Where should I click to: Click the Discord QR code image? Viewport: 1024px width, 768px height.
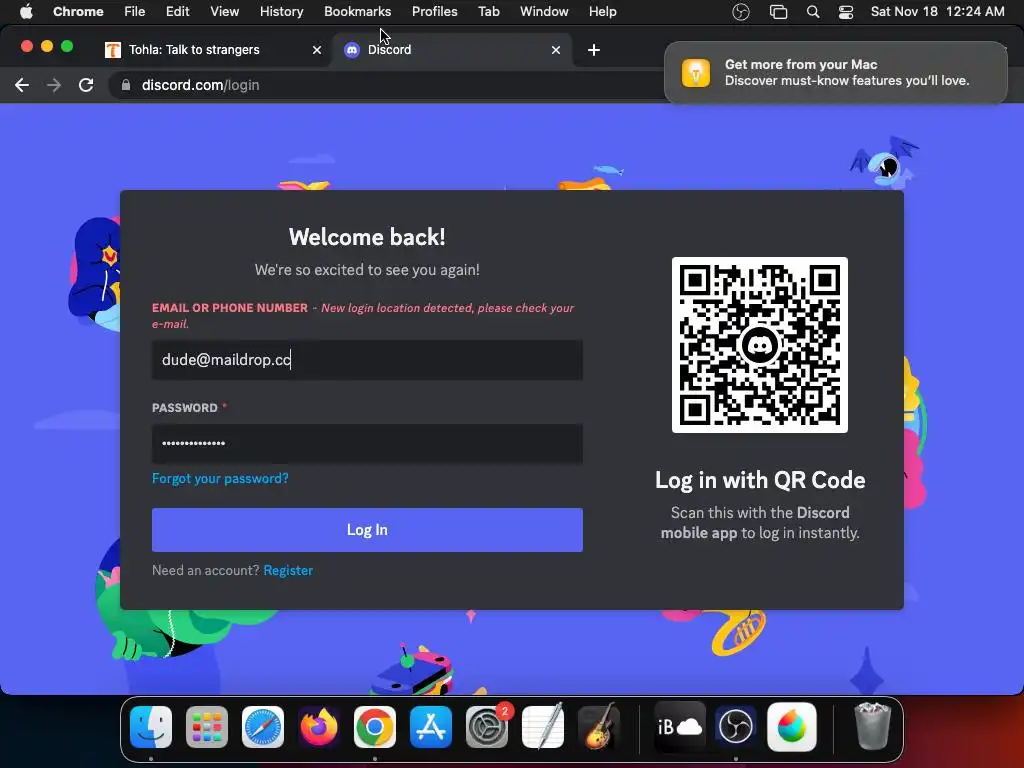click(x=760, y=345)
